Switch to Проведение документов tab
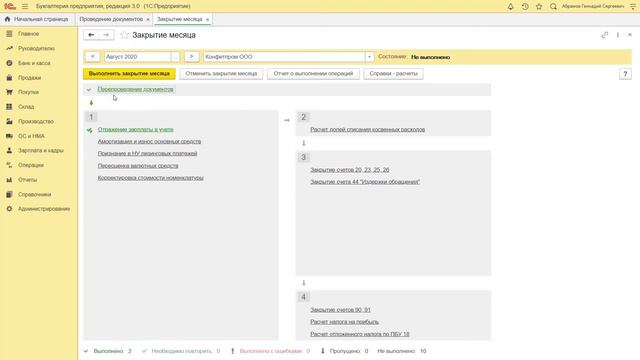640x360 pixels. click(x=111, y=19)
